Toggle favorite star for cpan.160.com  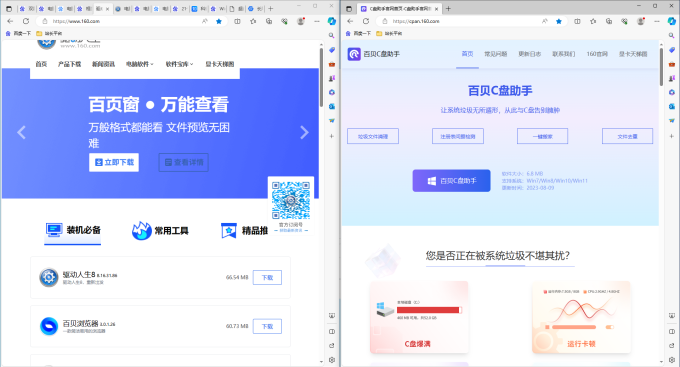pyautogui.click(x=559, y=21)
